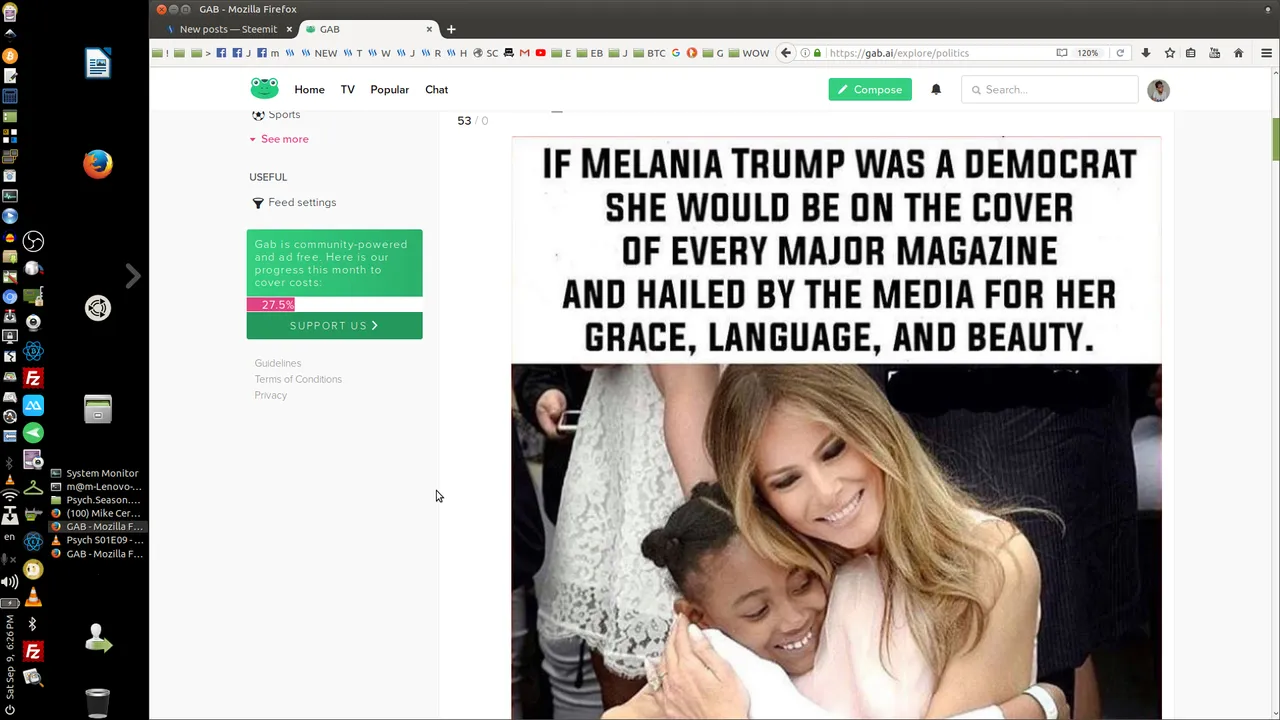Open the Chat section

pos(436,90)
